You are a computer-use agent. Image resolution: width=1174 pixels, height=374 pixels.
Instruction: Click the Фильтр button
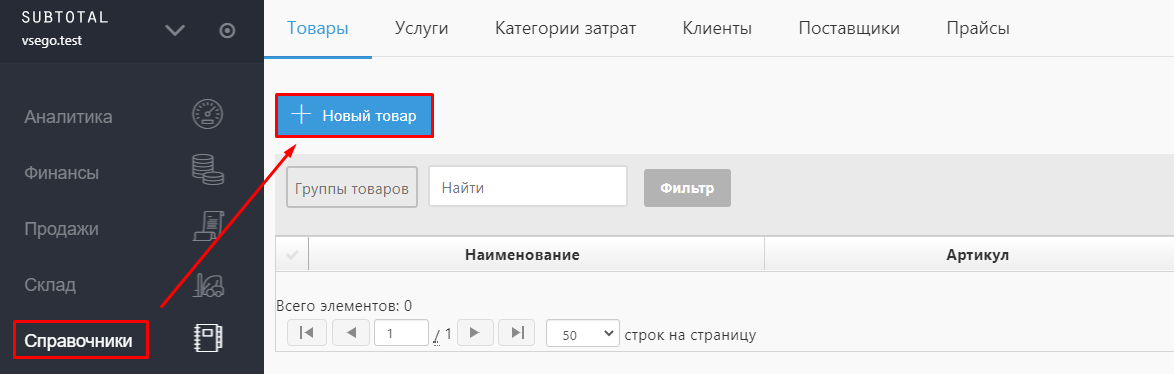coord(687,187)
